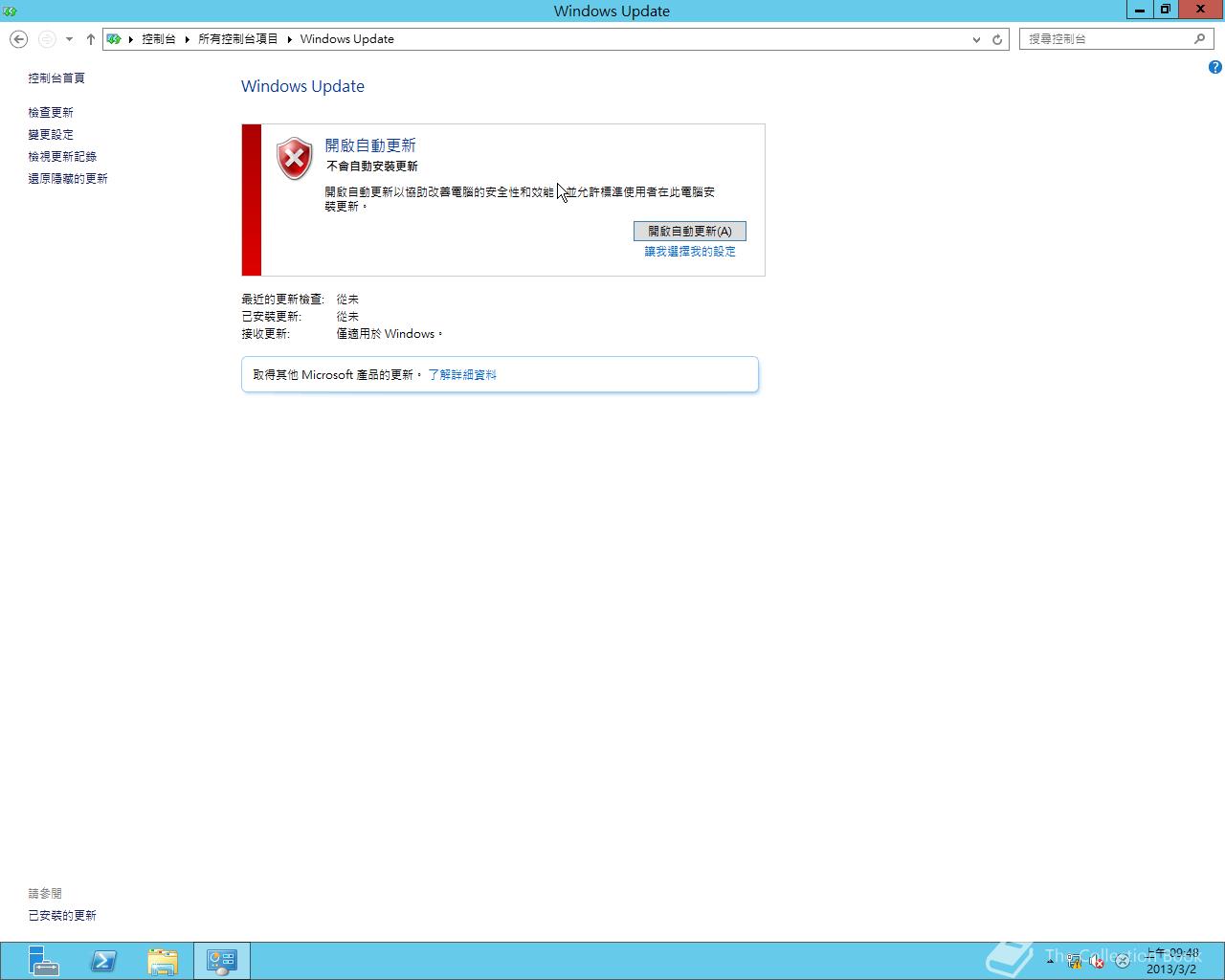Click the red shield error icon
The width and height of the screenshot is (1225, 980).
tap(295, 158)
